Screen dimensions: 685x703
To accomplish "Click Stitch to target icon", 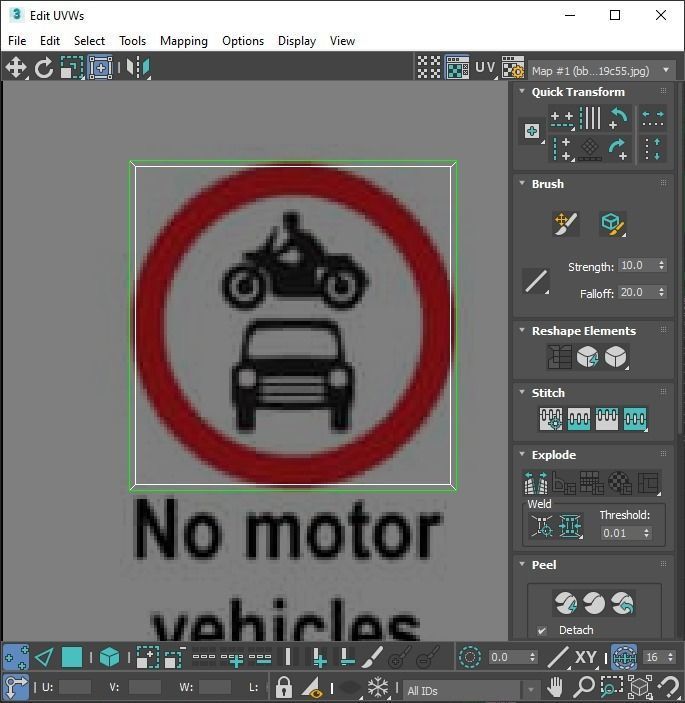I will click(x=551, y=419).
